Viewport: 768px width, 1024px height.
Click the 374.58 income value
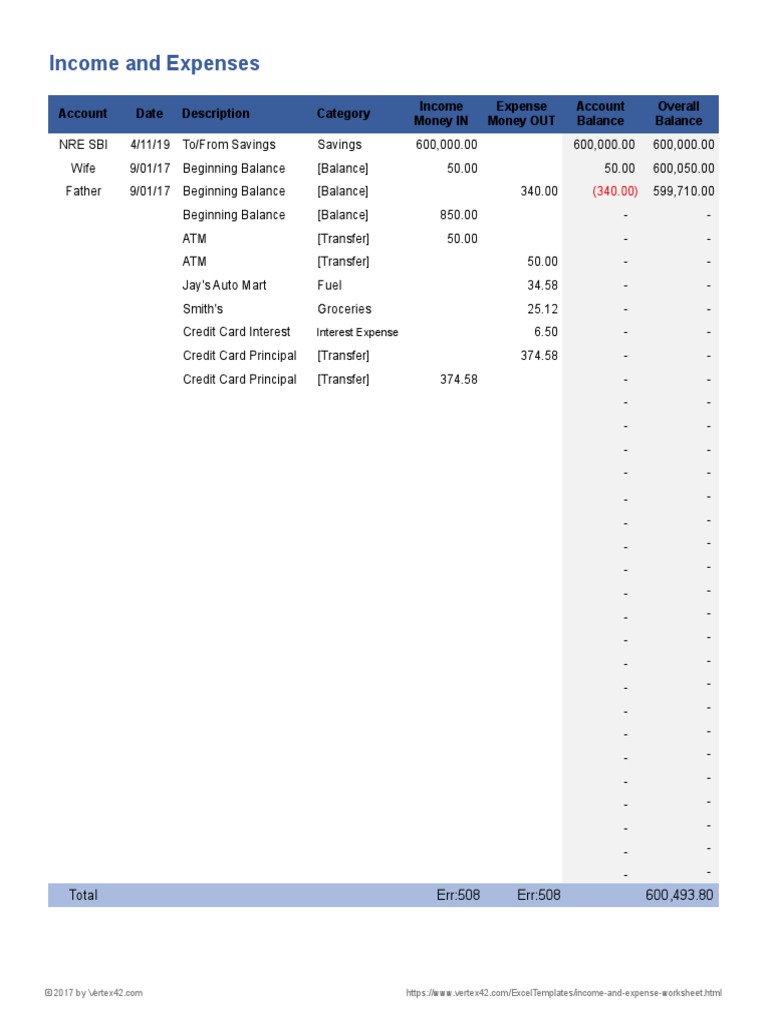pyautogui.click(x=458, y=379)
